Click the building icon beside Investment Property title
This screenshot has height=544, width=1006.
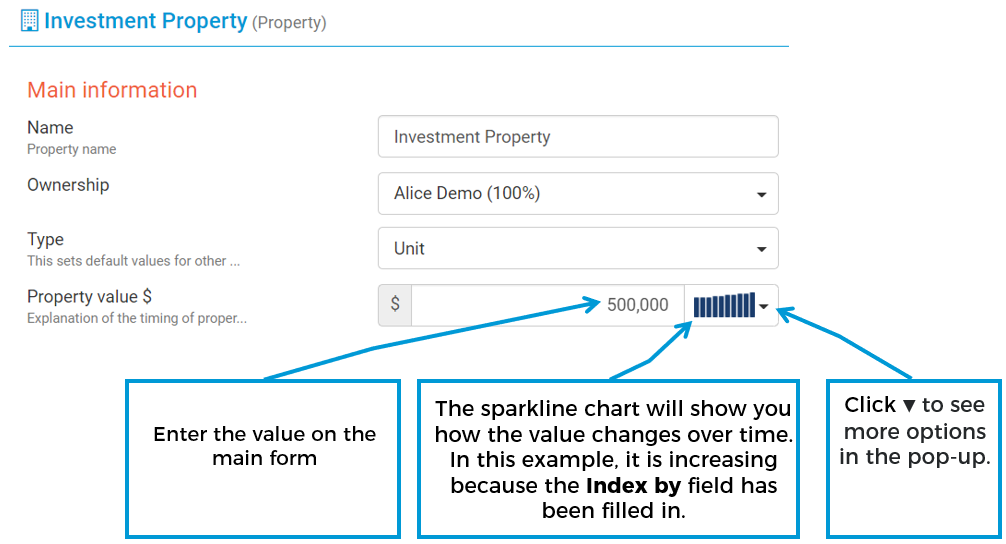click(x=30, y=21)
